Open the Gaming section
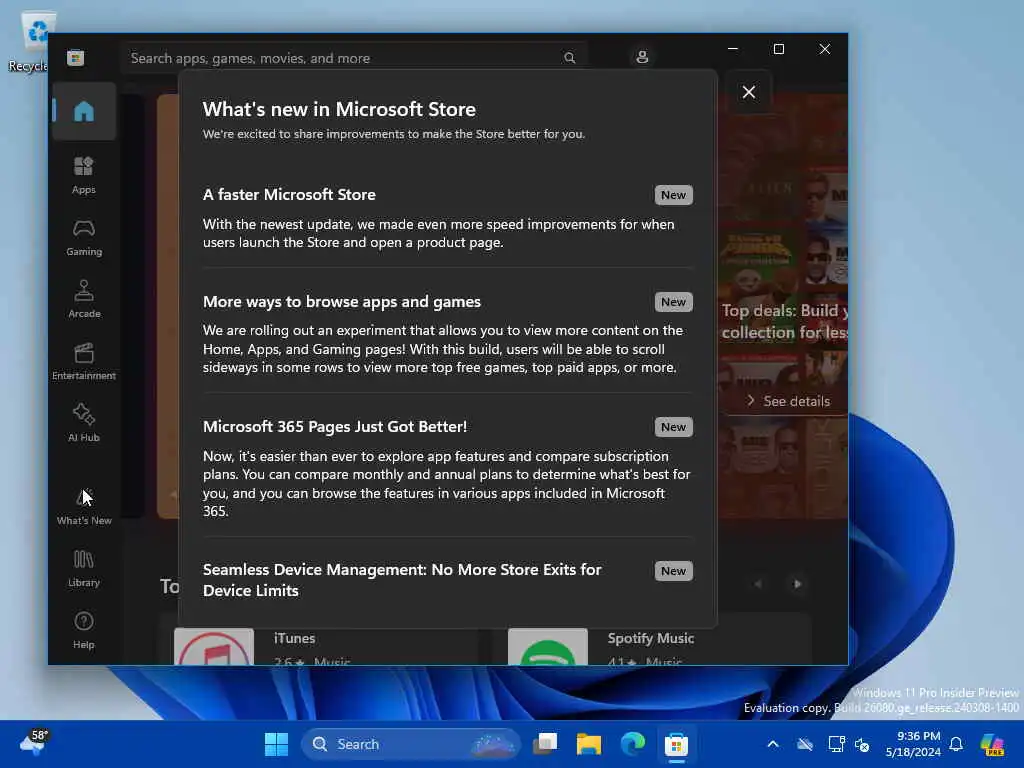The height and width of the screenshot is (768, 1024). click(x=84, y=238)
